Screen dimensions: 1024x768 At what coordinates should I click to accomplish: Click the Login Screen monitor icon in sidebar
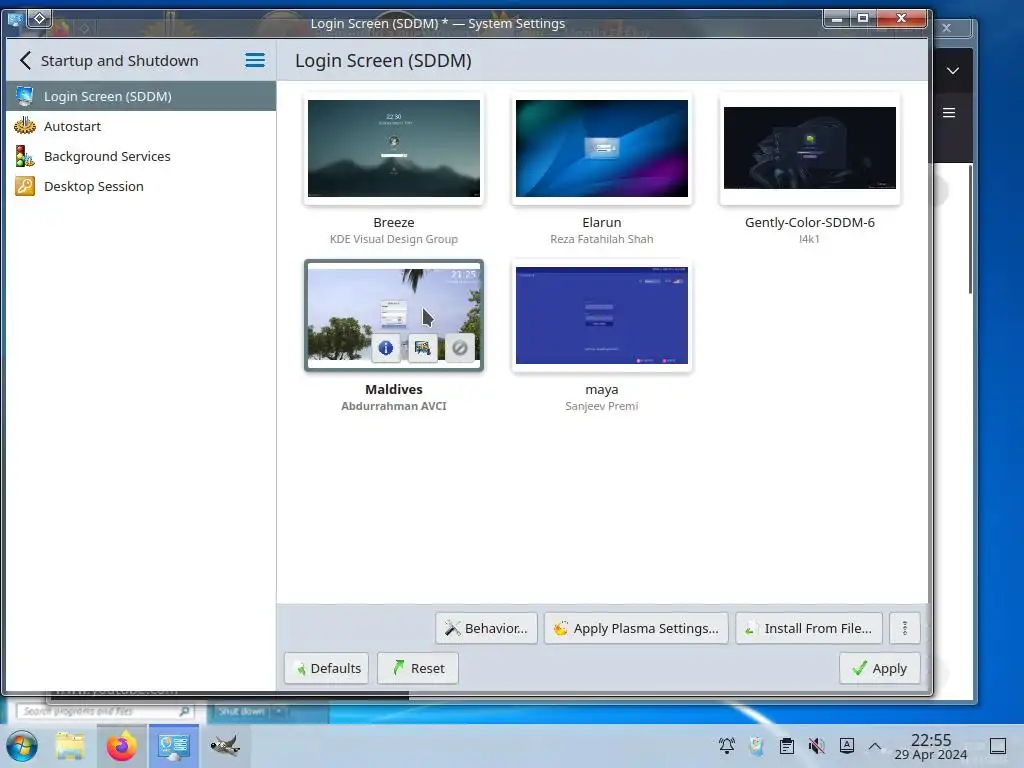25,96
